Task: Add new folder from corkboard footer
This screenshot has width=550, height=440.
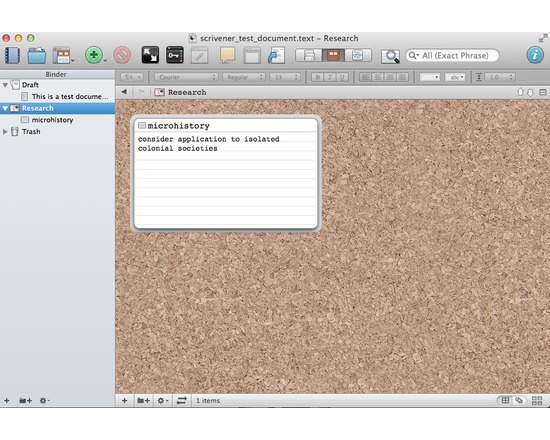Action: 143,400
